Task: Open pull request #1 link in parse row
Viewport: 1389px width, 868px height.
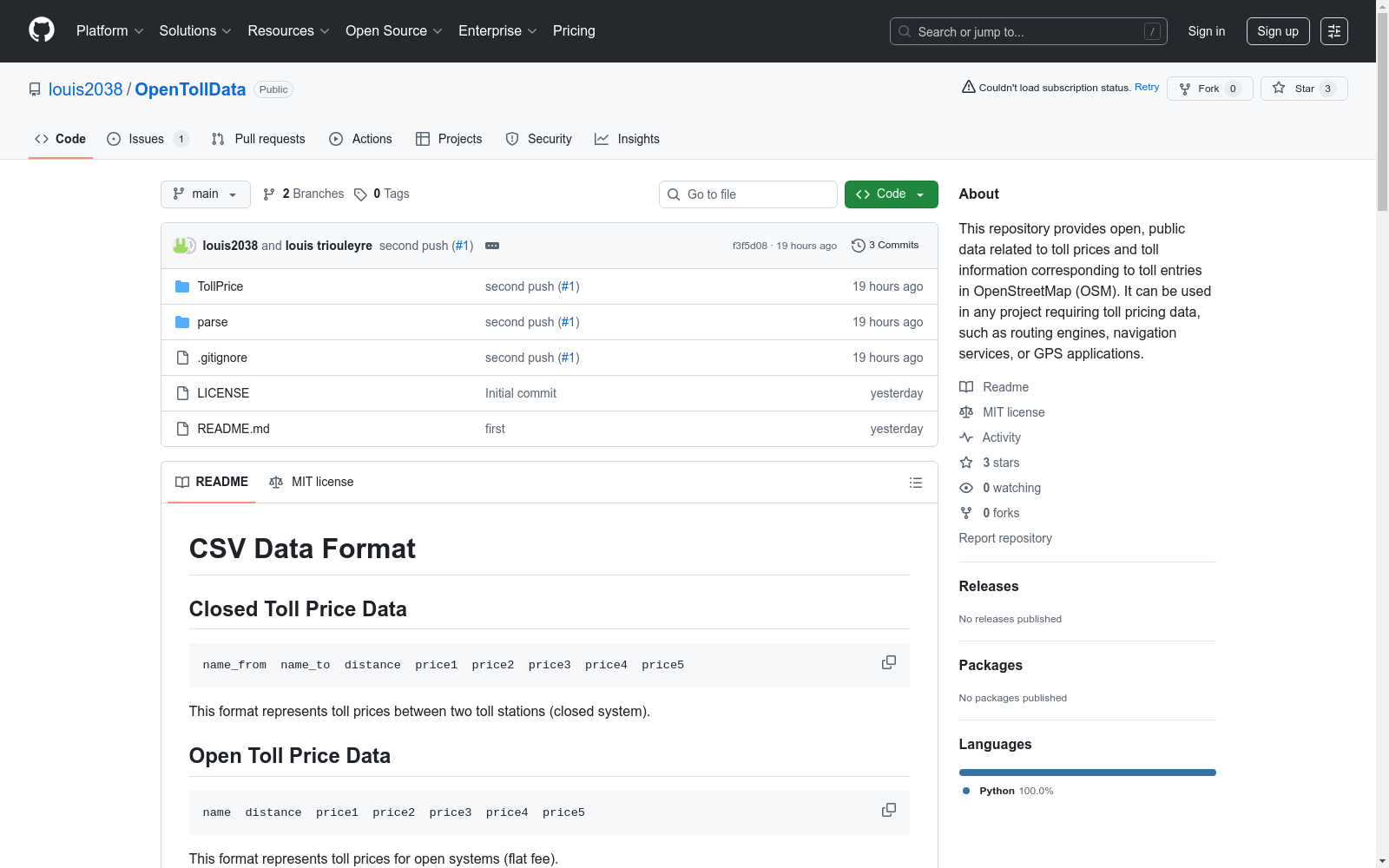Action: coord(568,322)
